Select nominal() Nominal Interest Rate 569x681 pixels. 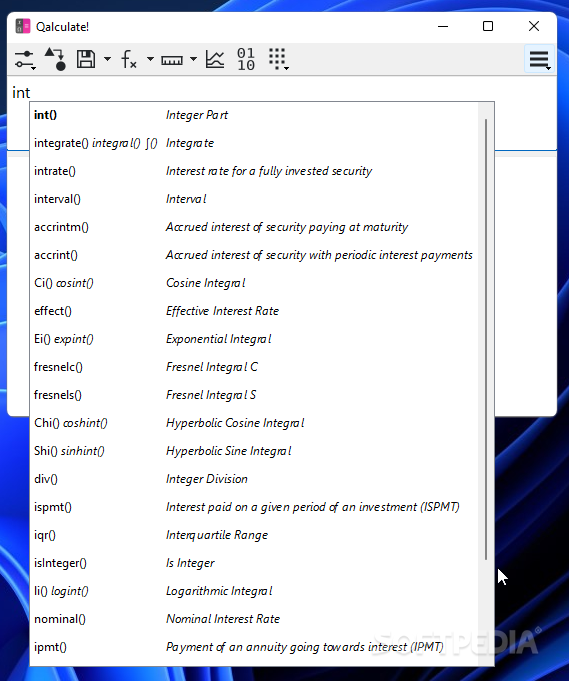(256, 619)
